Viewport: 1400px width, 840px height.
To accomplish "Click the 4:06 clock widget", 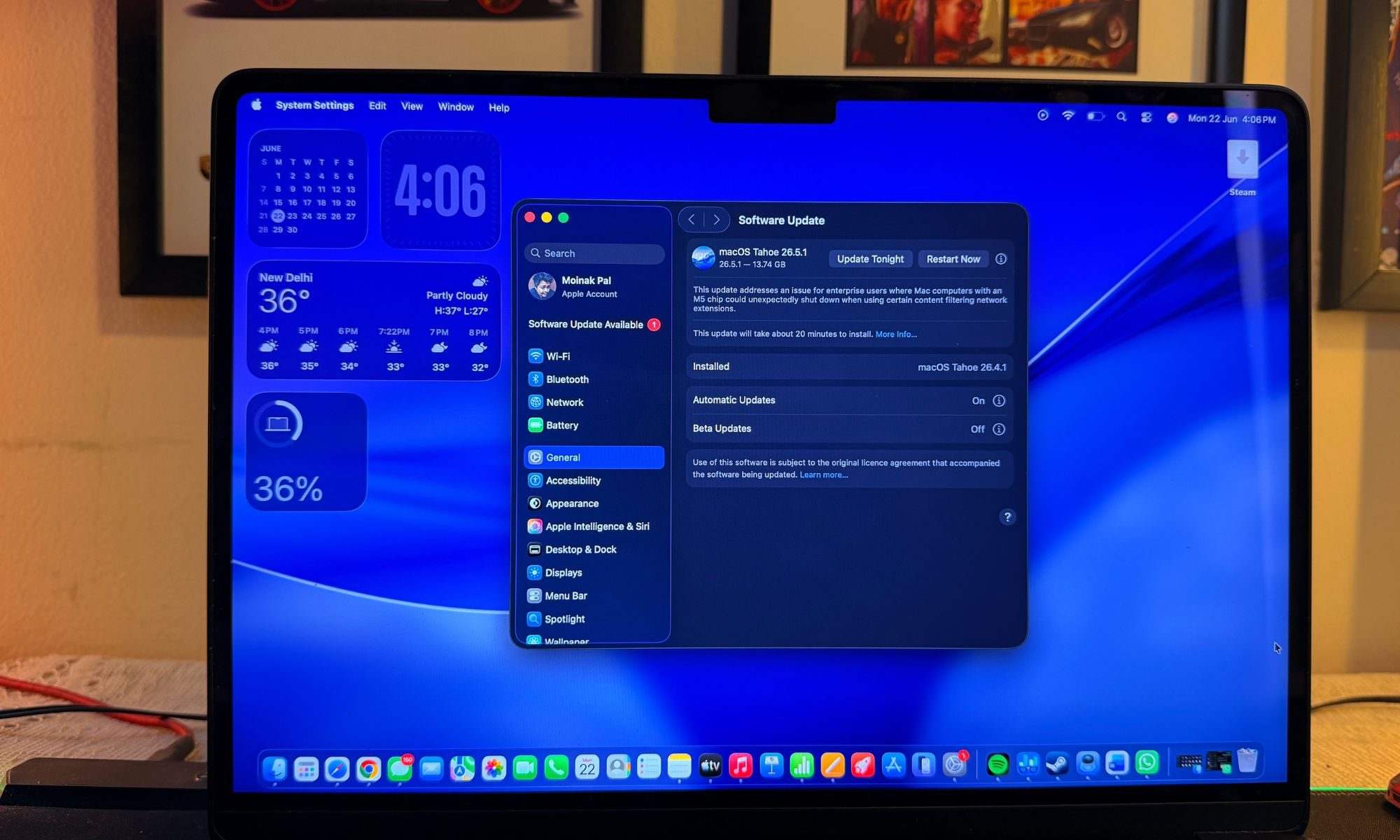I will 440,190.
